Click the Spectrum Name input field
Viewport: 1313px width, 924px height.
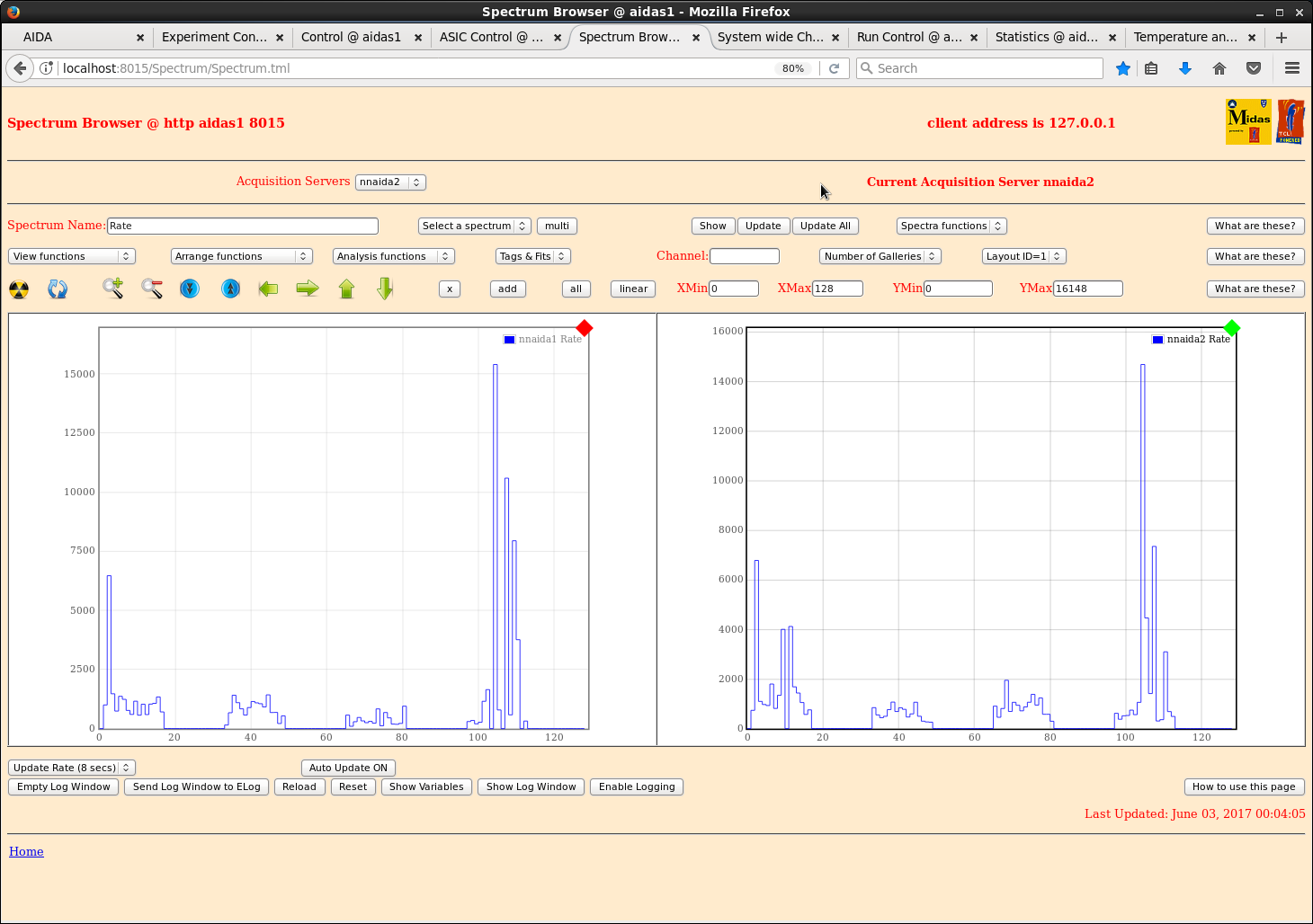coord(243,226)
